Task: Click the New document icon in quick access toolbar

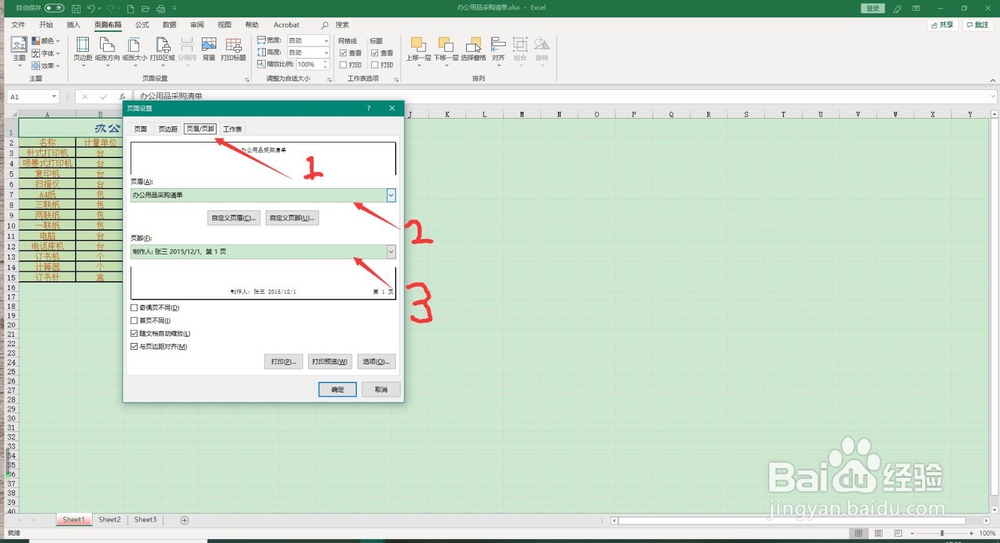Action: pos(131,8)
